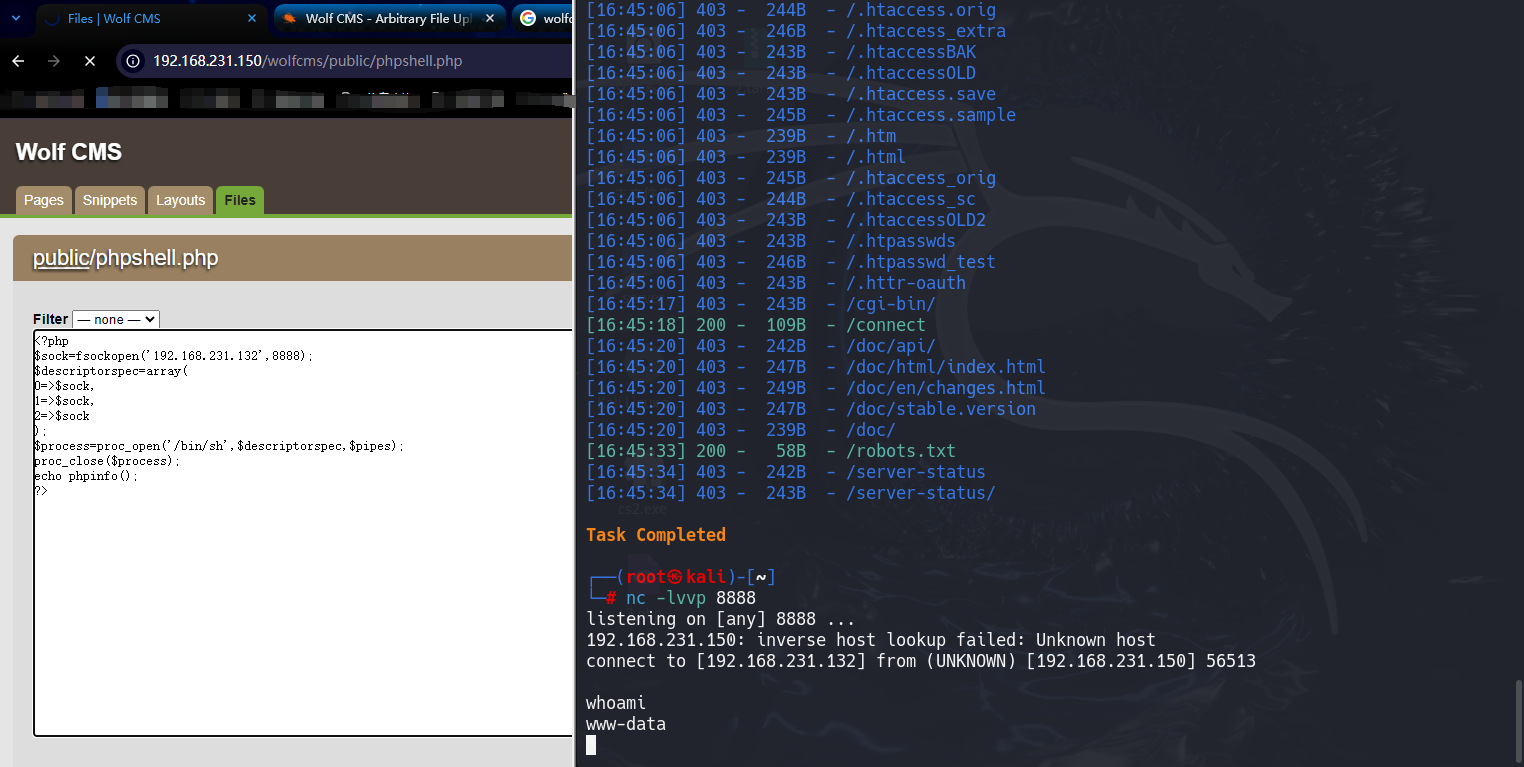
Task: Click the public folder breadcrumb link
Action: tap(61, 258)
